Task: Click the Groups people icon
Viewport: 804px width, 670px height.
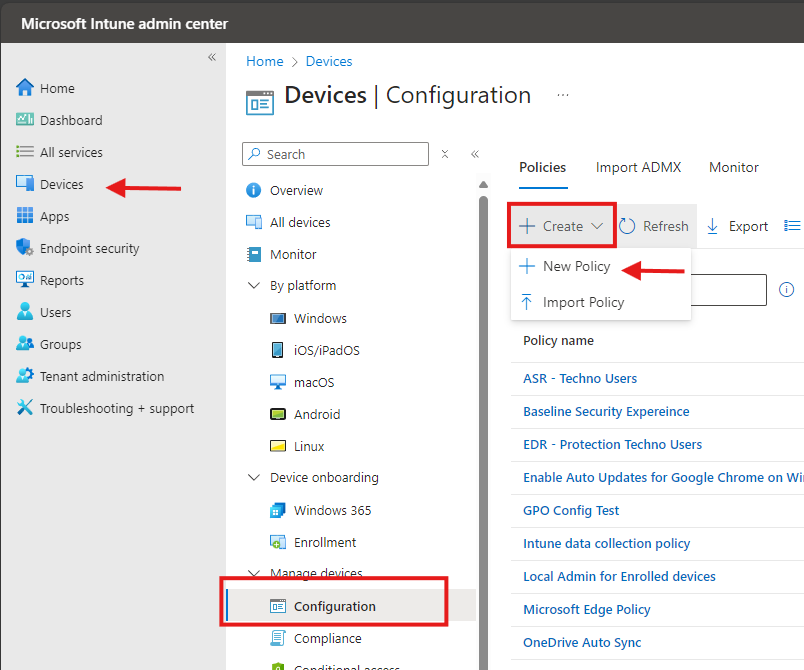Action: click(25, 343)
